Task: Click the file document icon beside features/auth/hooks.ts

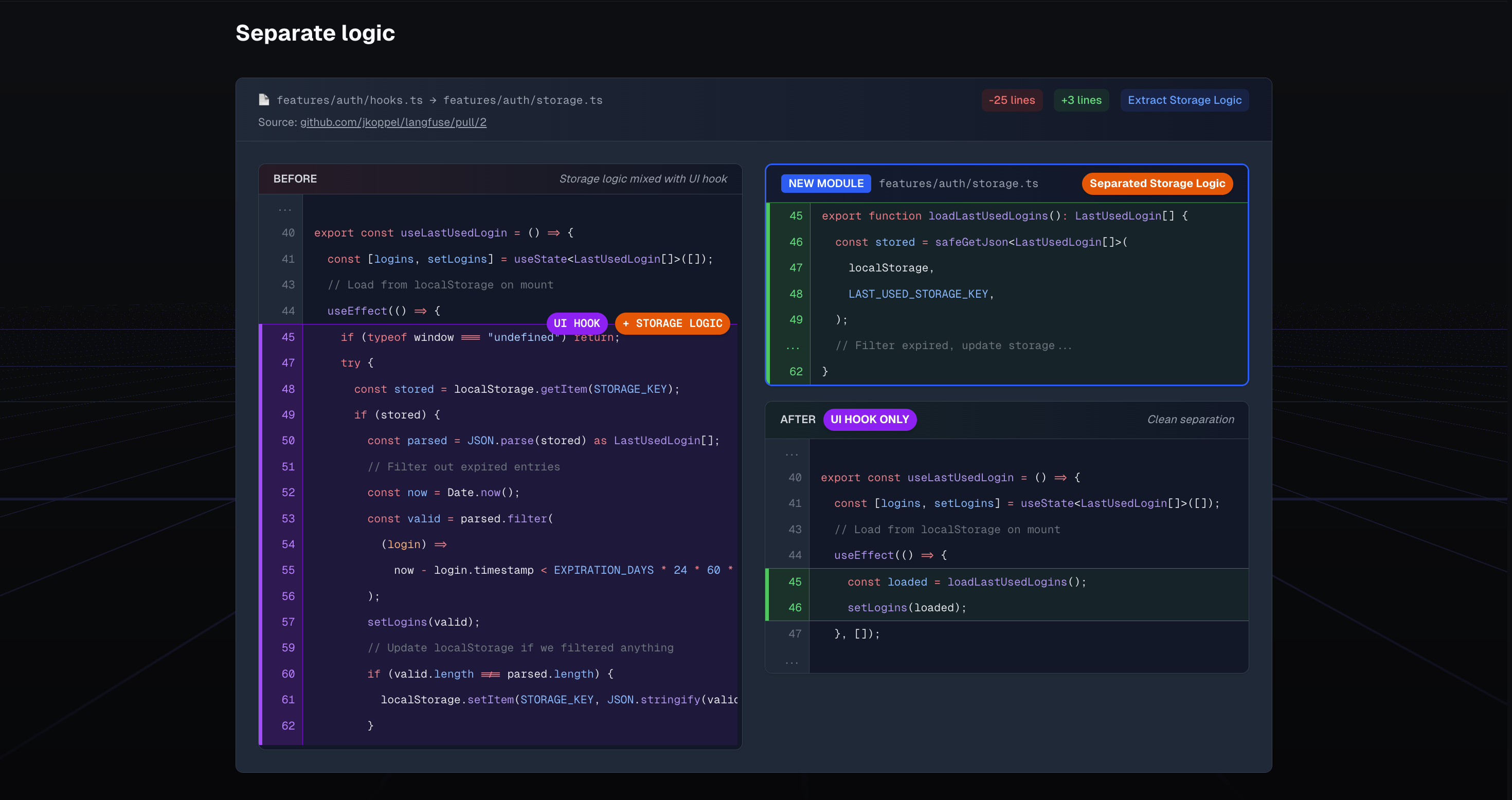Action: (264, 100)
